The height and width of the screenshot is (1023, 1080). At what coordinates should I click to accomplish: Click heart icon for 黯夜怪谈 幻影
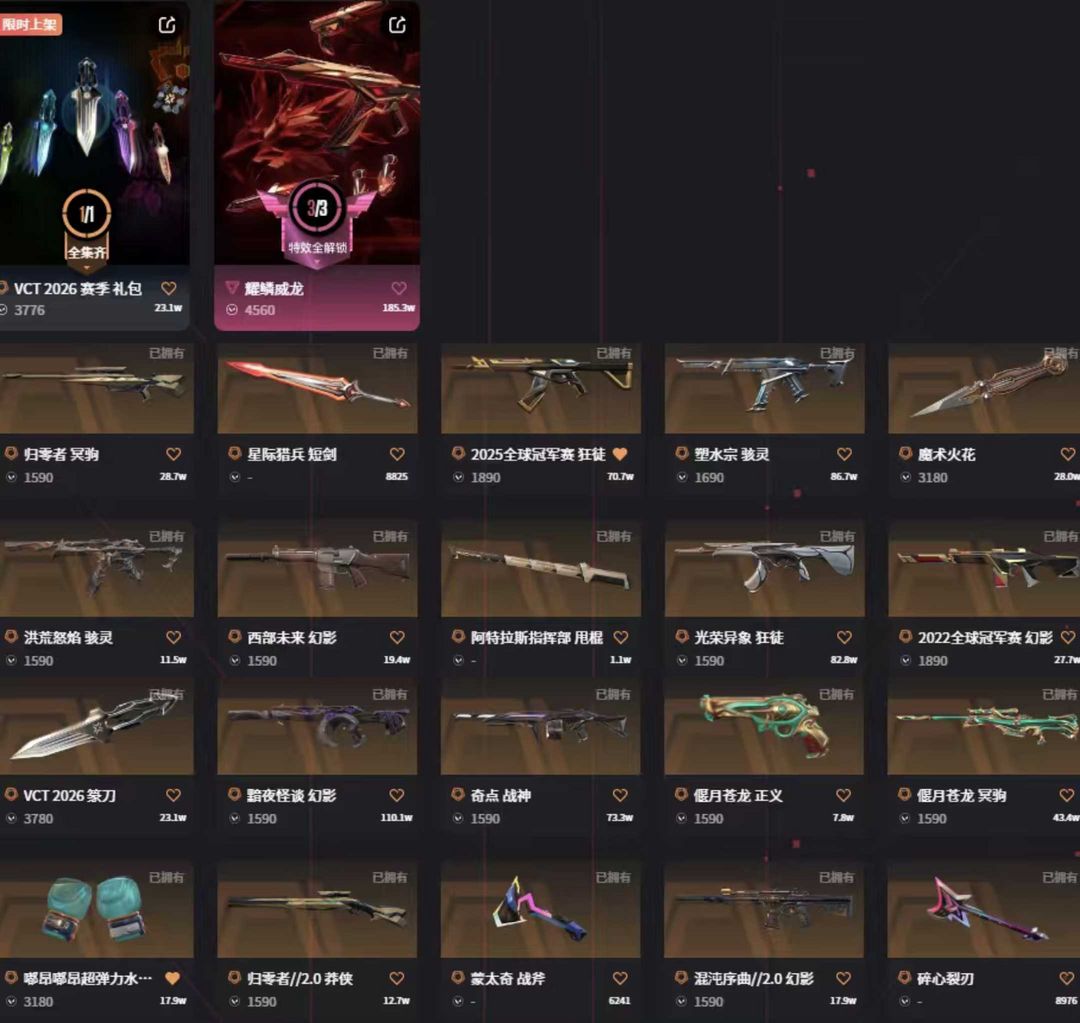click(397, 795)
